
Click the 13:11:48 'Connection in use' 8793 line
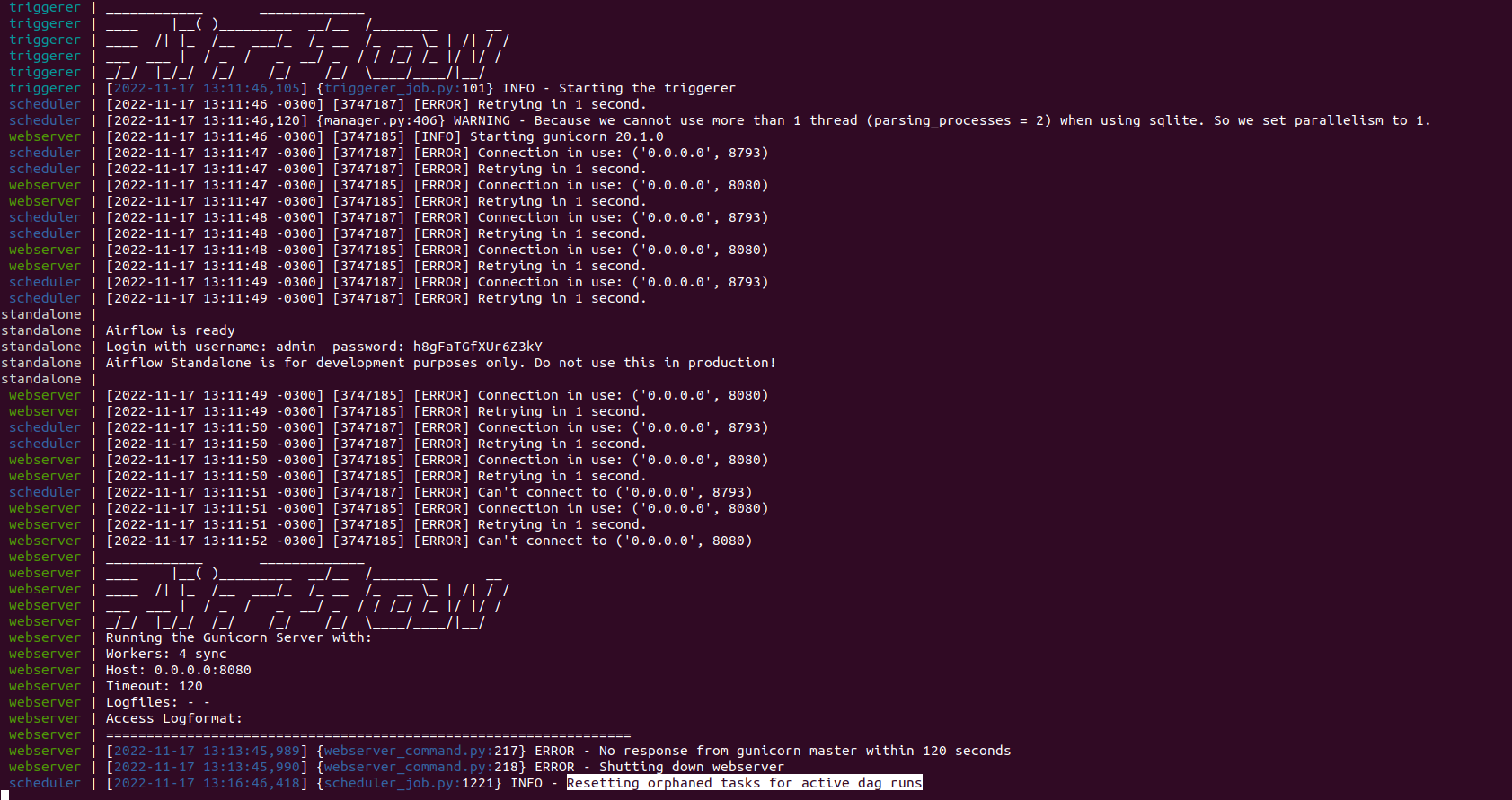(437, 217)
